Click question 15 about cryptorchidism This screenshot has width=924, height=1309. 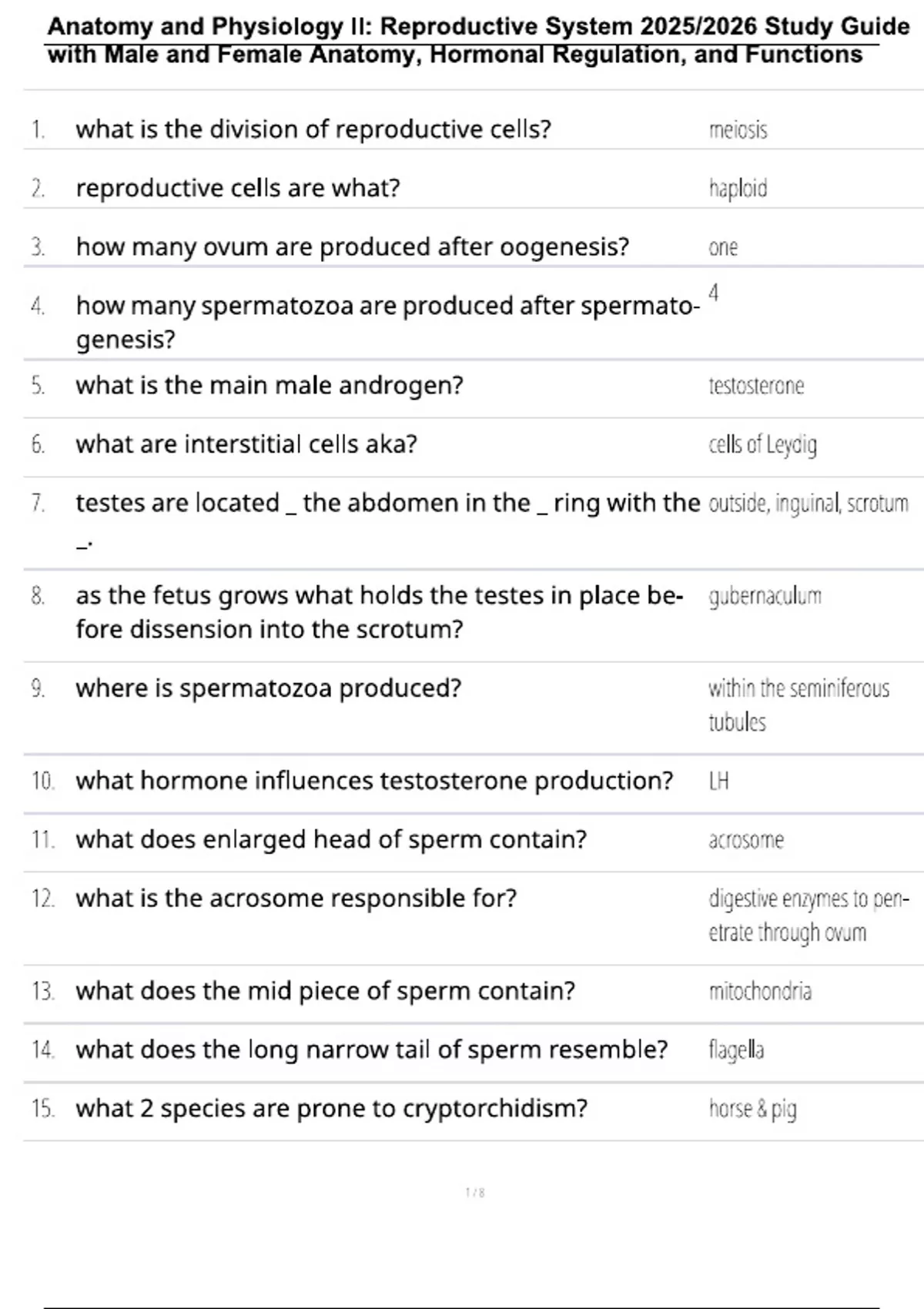point(331,1109)
